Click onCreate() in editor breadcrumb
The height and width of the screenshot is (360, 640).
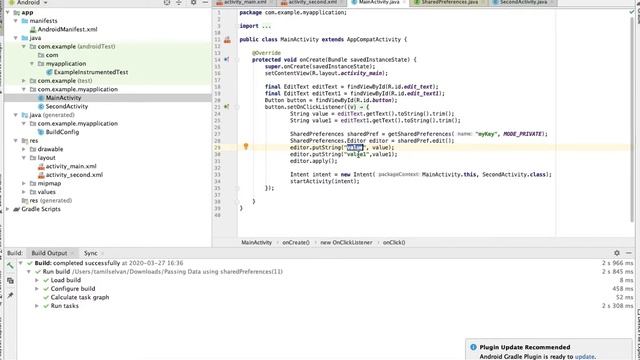tap(296, 243)
